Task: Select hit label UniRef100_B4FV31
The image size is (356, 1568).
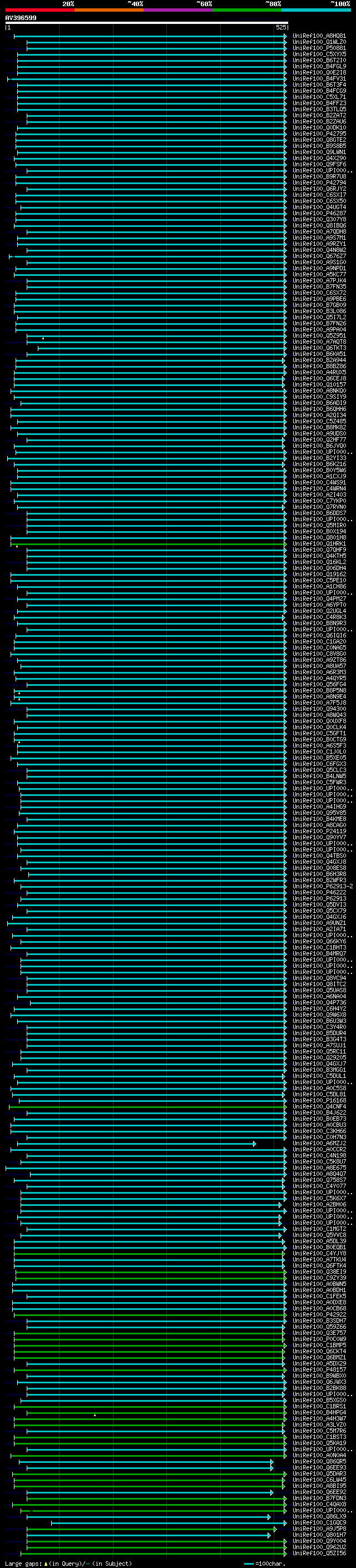Action: 319,78
